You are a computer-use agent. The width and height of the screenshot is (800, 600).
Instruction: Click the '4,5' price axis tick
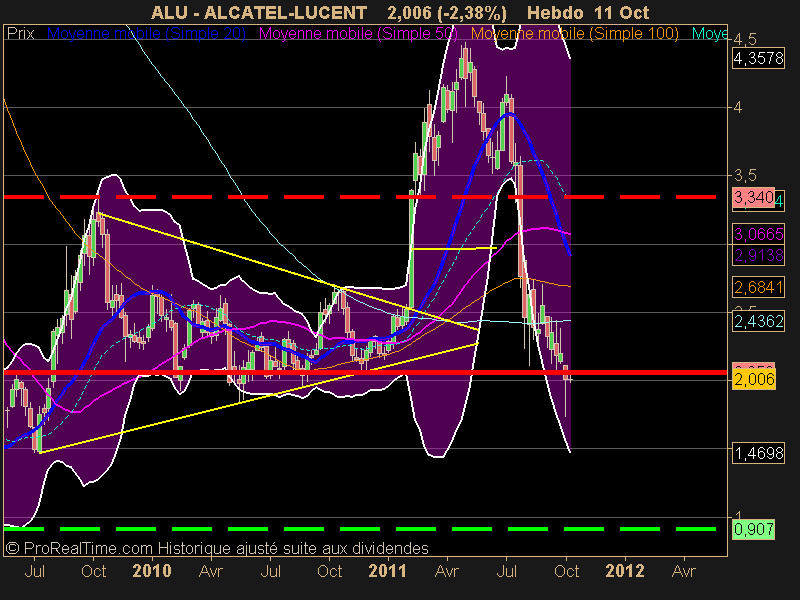pos(745,39)
